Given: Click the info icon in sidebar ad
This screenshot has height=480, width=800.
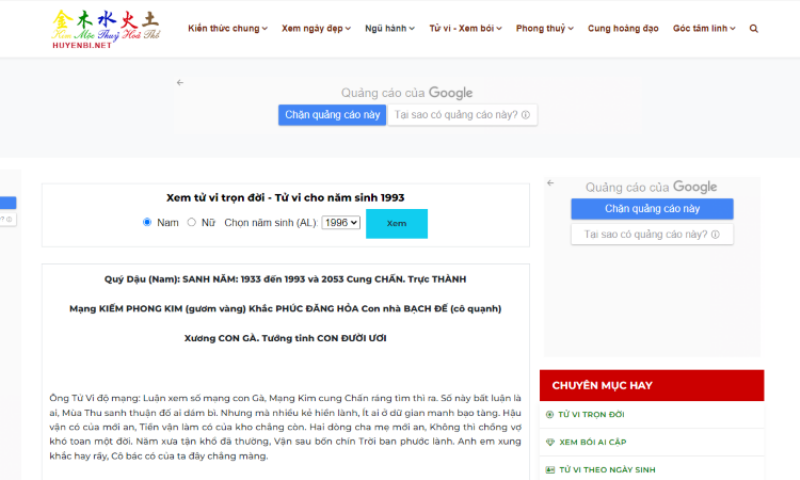Looking at the screenshot, I should click(715, 235).
